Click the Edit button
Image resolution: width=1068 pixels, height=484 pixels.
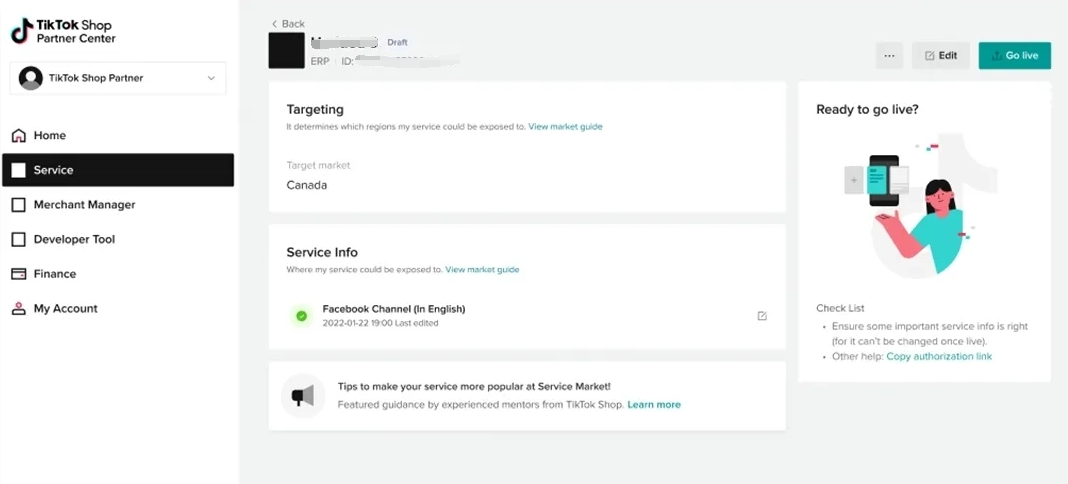coord(941,56)
